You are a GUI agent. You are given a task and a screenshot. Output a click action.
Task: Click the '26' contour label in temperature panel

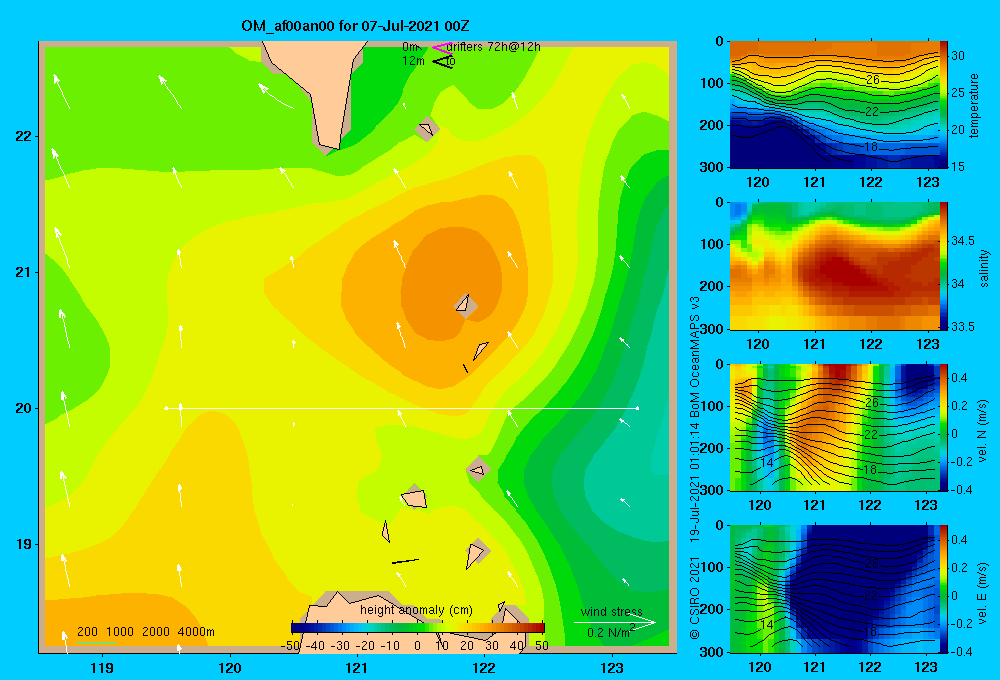click(x=872, y=80)
